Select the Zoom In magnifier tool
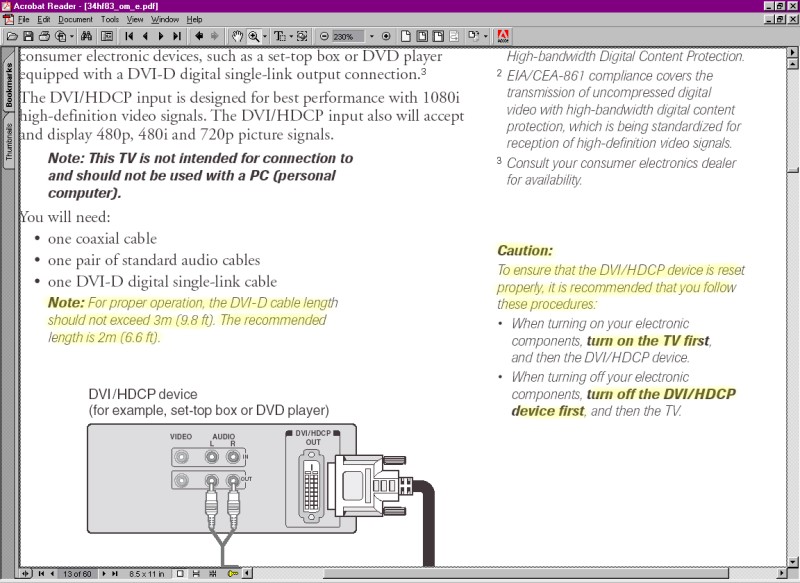The height and width of the screenshot is (583, 800). pyautogui.click(x=253, y=36)
